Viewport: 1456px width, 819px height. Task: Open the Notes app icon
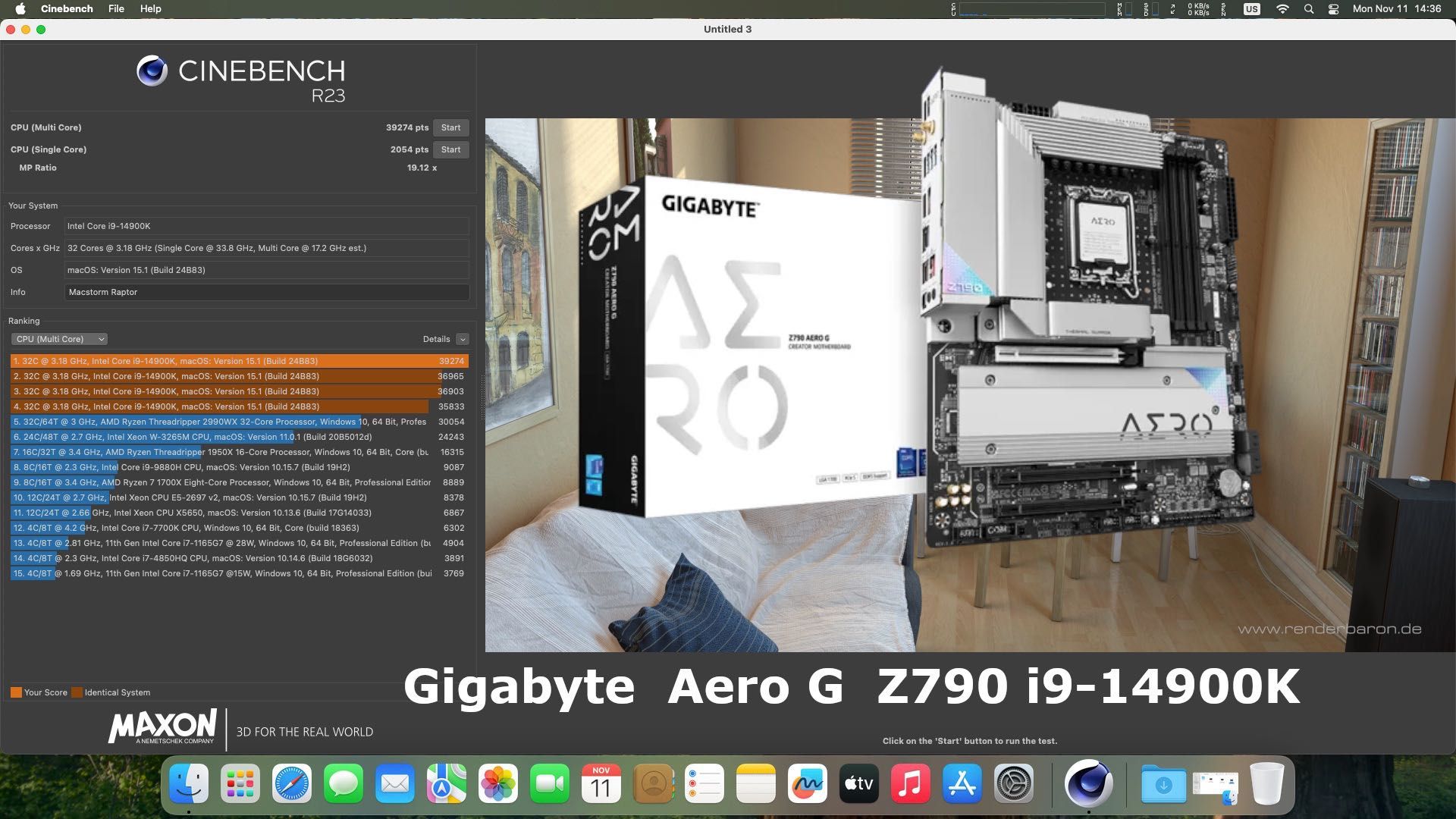coord(756,783)
